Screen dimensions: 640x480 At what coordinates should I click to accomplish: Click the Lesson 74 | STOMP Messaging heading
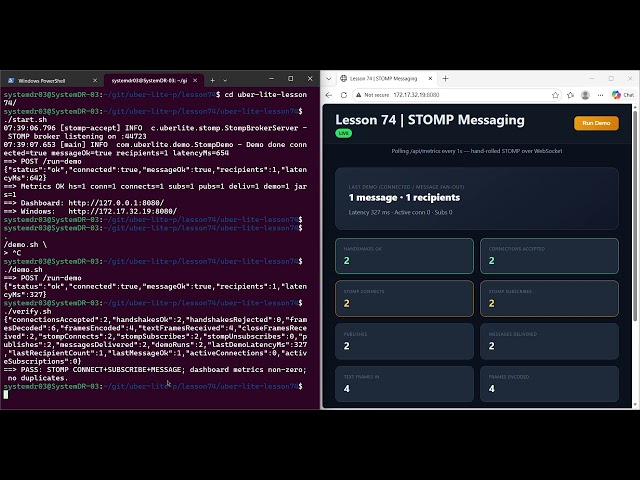click(x=430, y=120)
